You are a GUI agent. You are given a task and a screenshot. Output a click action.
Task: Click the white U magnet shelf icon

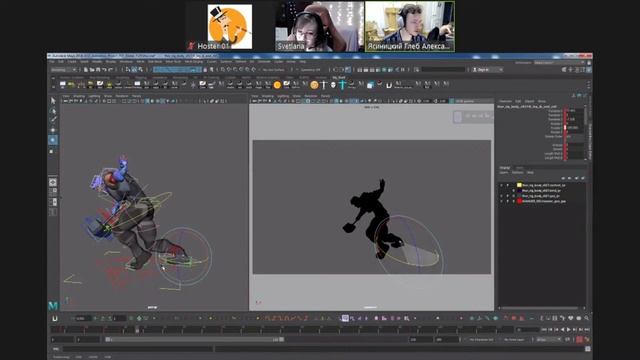point(389,85)
